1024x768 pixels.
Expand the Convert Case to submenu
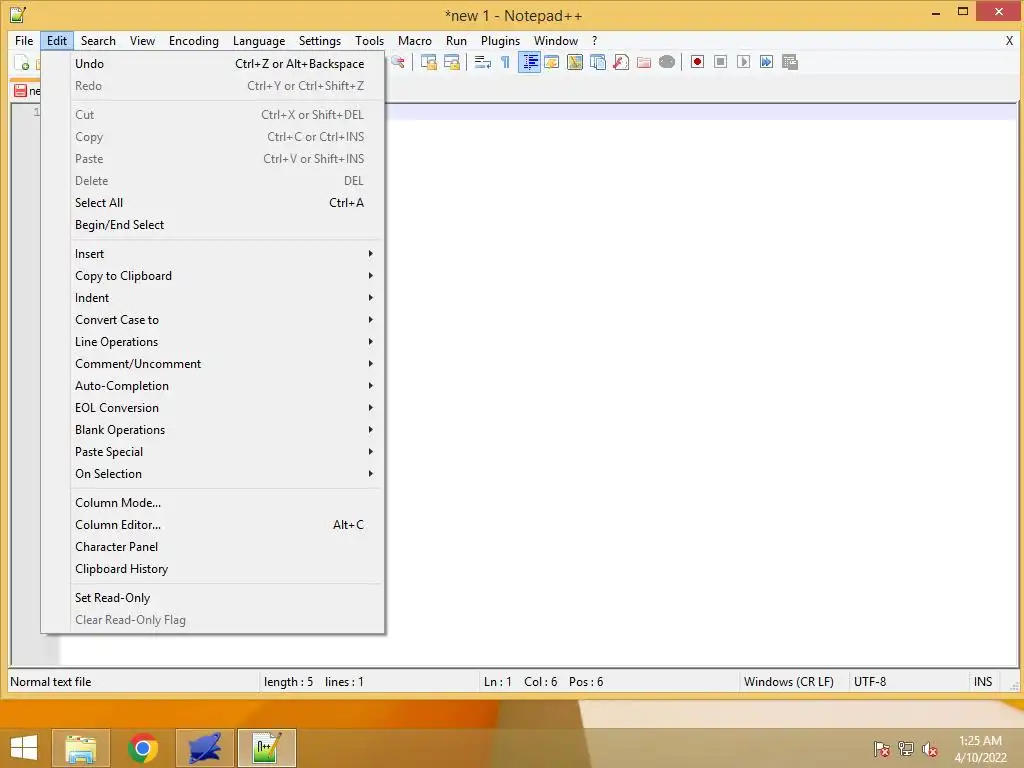point(226,320)
